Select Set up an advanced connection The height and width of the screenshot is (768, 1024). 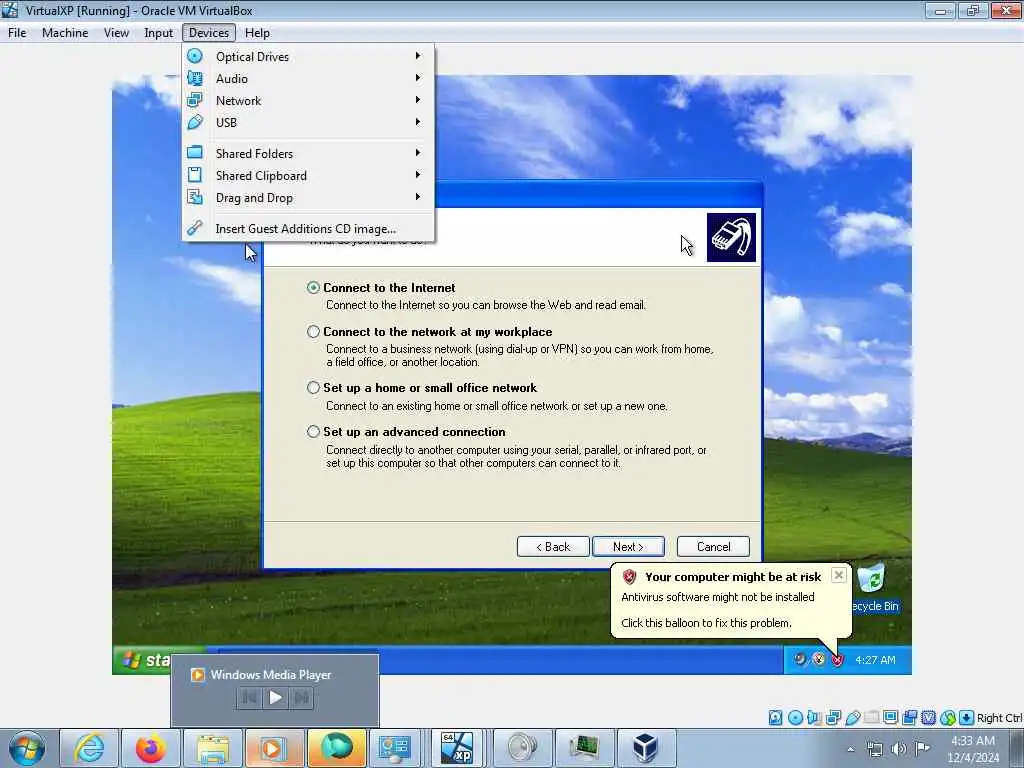point(313,432)
